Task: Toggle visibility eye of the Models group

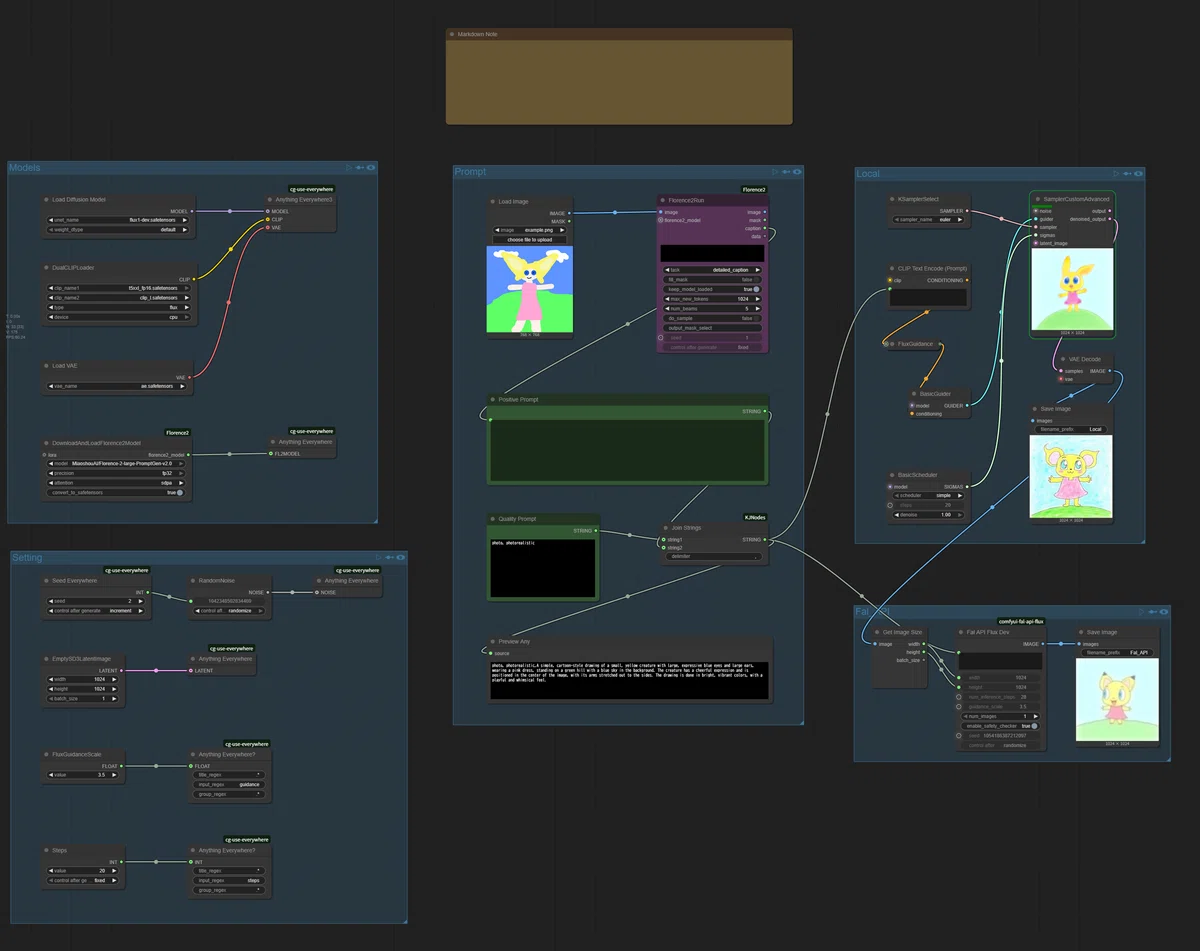Action: pyautogui.click(x=371, y=168)
